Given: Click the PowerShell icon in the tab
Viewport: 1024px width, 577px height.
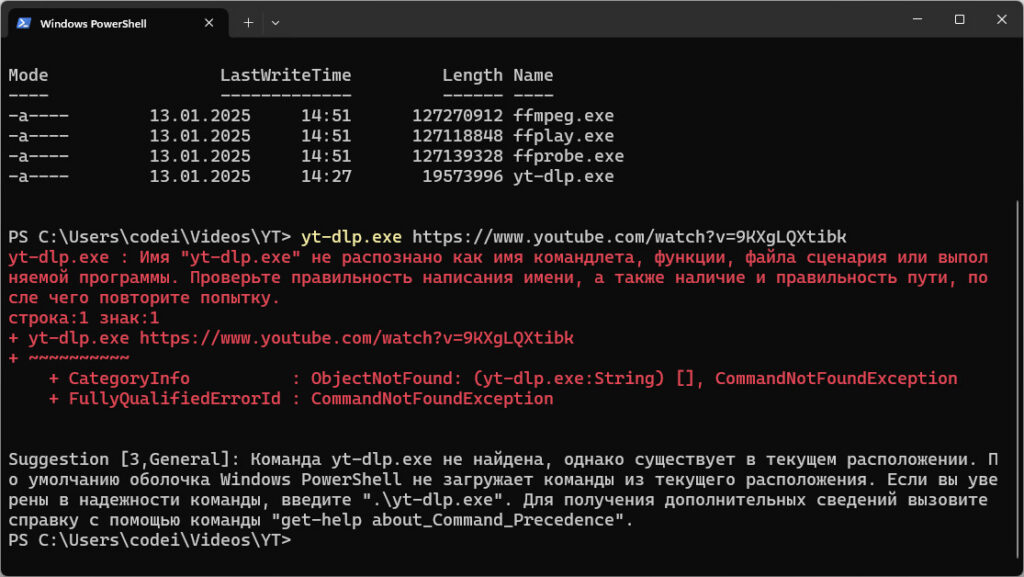Looking at the screenshot, I should point(23,22).
